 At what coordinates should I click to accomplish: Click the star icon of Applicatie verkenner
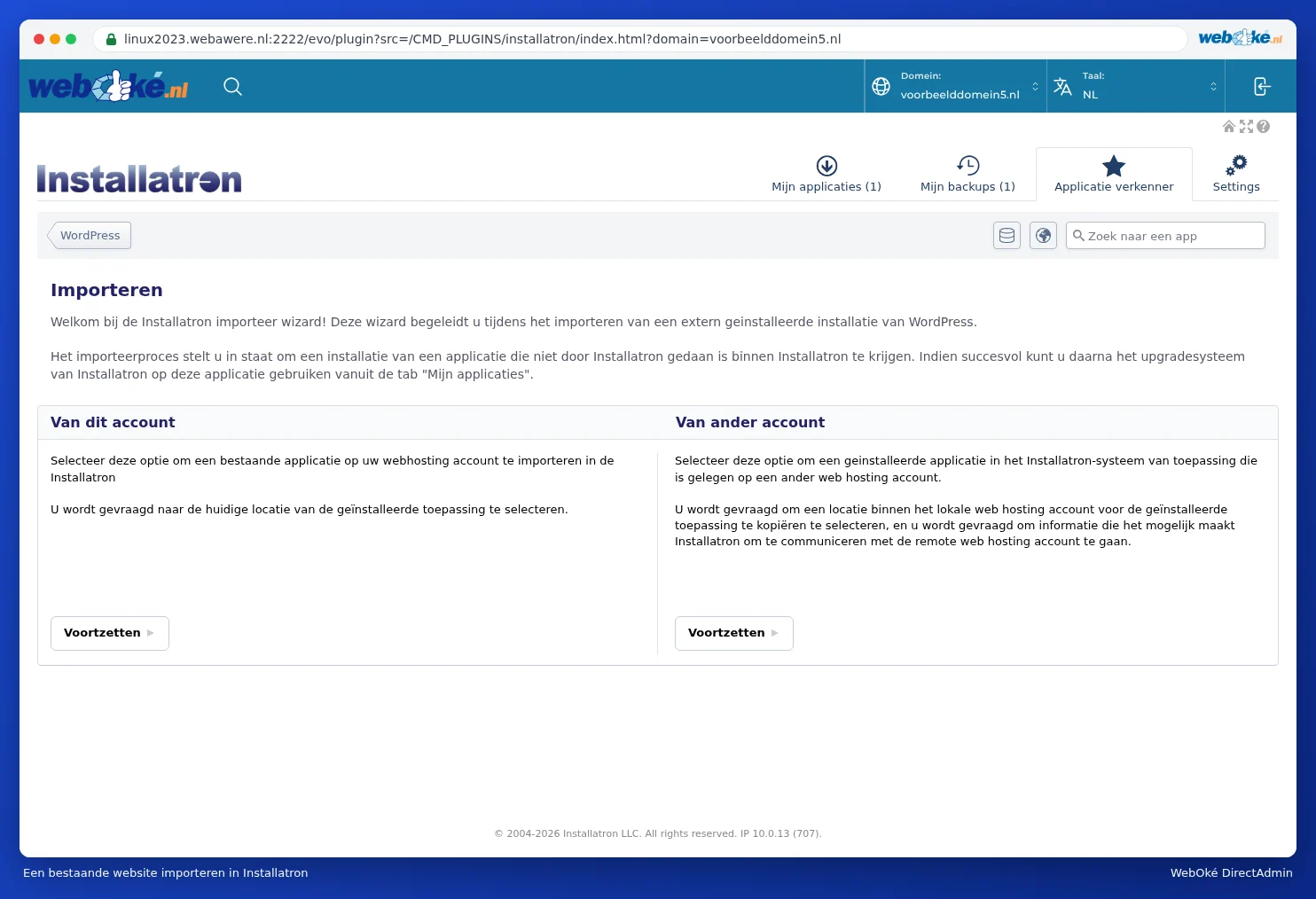(1114, 166)
